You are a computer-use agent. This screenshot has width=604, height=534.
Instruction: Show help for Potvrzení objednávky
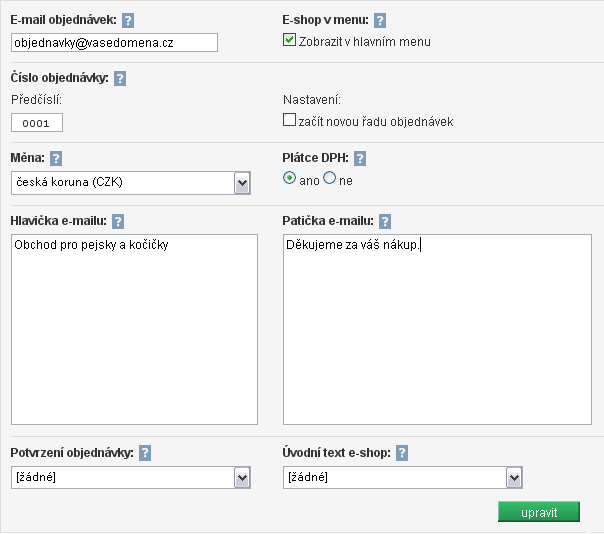click(x=145, y=453)
